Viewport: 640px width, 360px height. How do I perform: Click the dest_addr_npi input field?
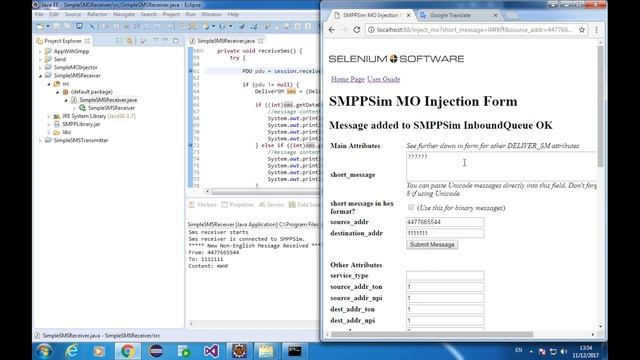pyautogui.click(x=445, y=321)
